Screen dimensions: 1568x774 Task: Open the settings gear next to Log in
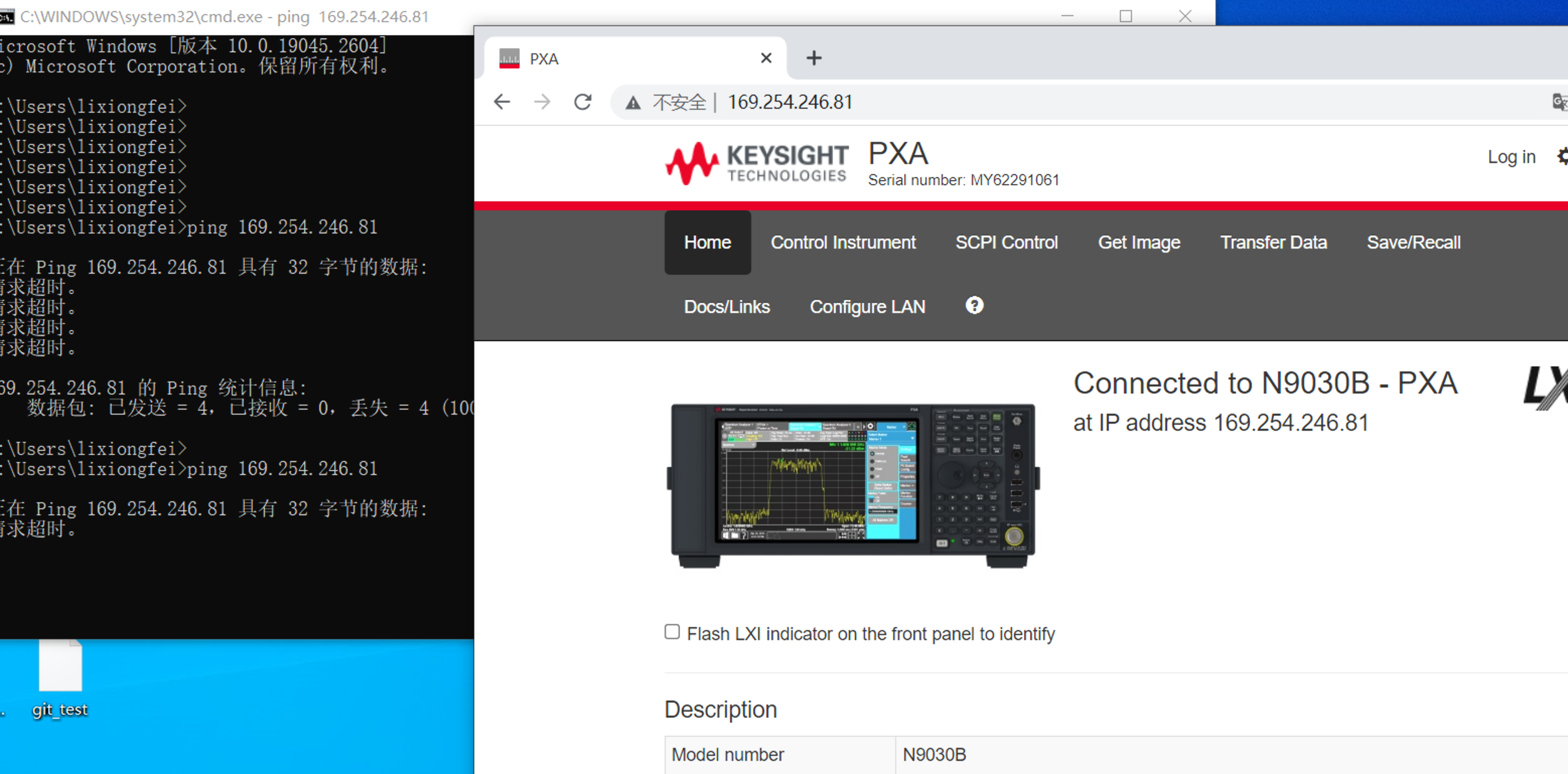1562,157
